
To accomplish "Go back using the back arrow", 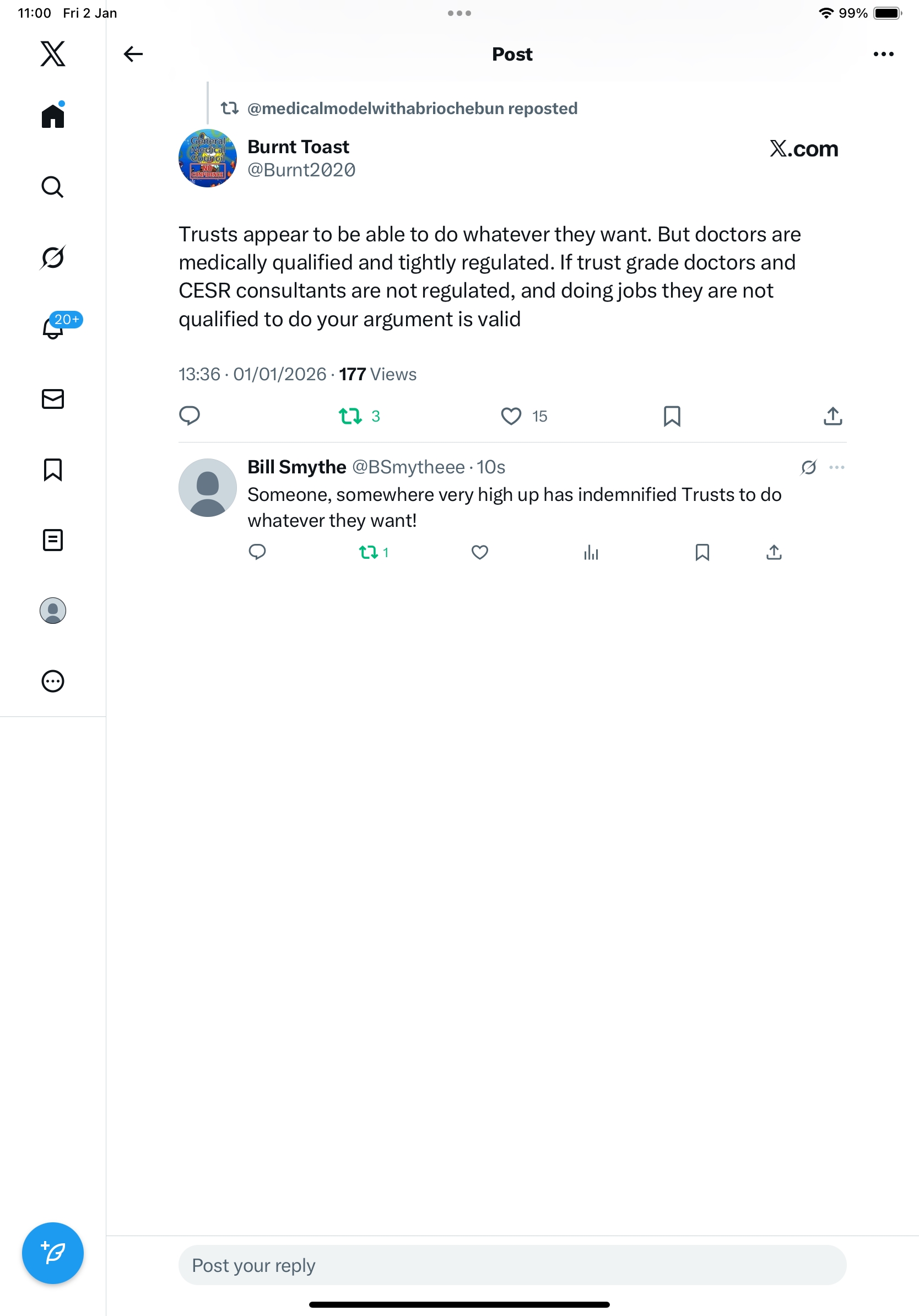I will click(133, 54).
